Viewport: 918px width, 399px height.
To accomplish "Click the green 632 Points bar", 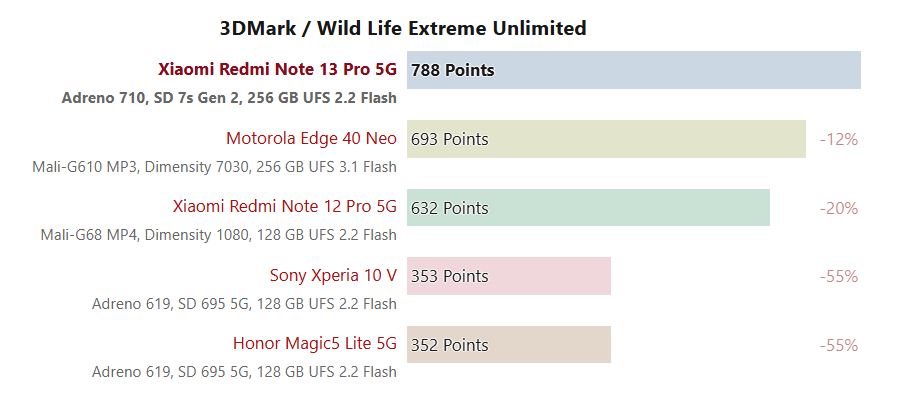I will tap(588, 208).
